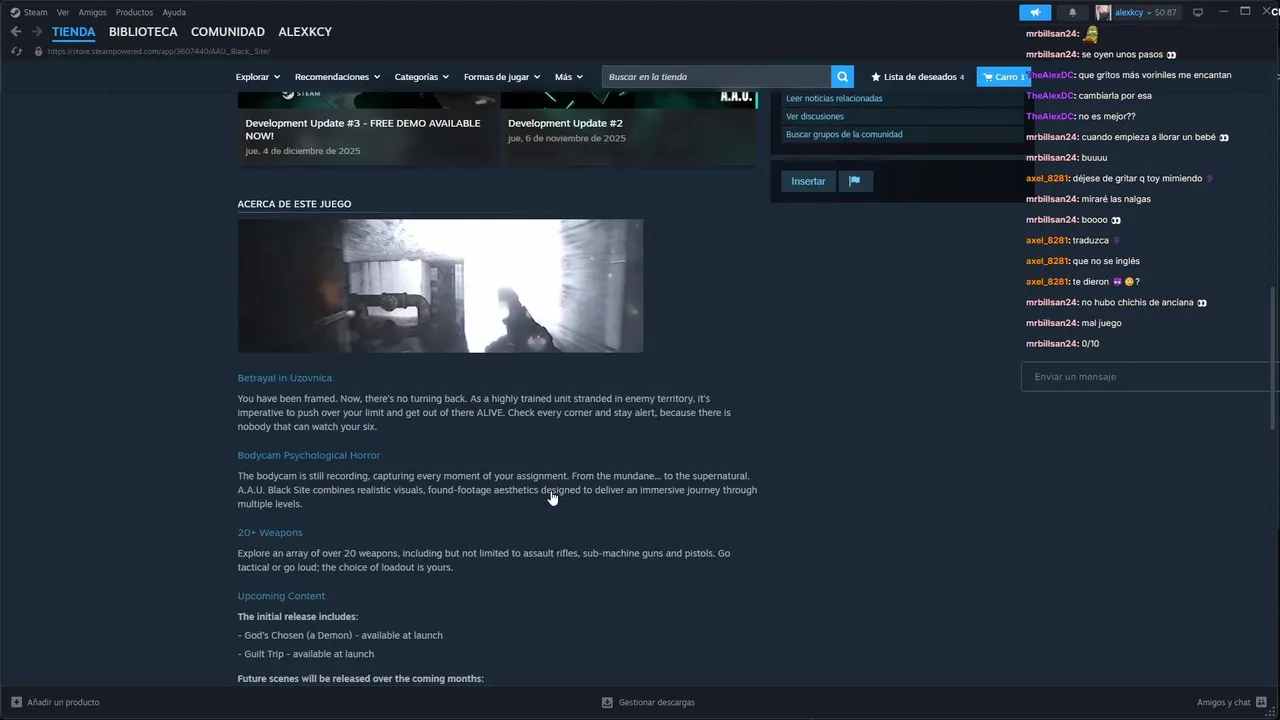Open the Steam menu
Viewport: 1280px width, 720px height.
click(36, 12)
